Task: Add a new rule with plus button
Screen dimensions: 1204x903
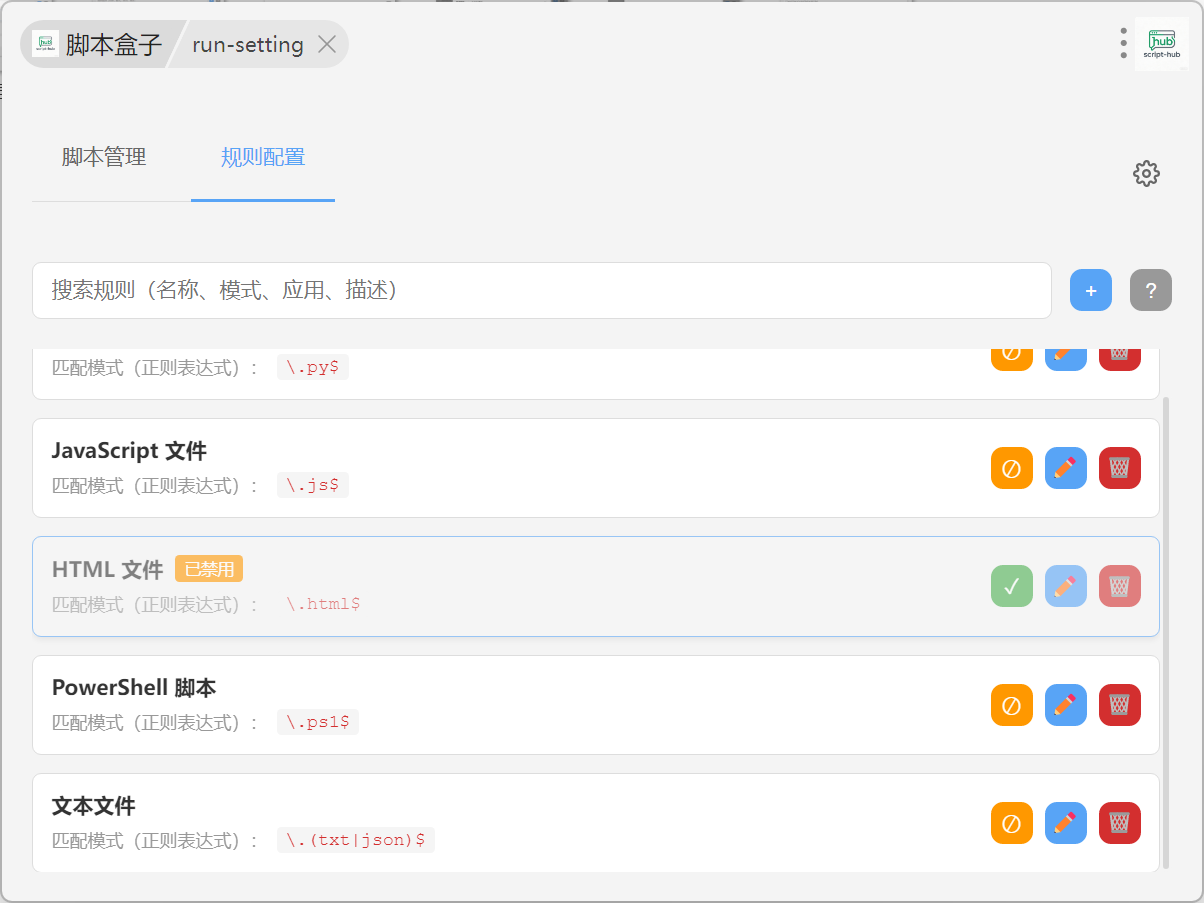Action: click(1091, 291)
